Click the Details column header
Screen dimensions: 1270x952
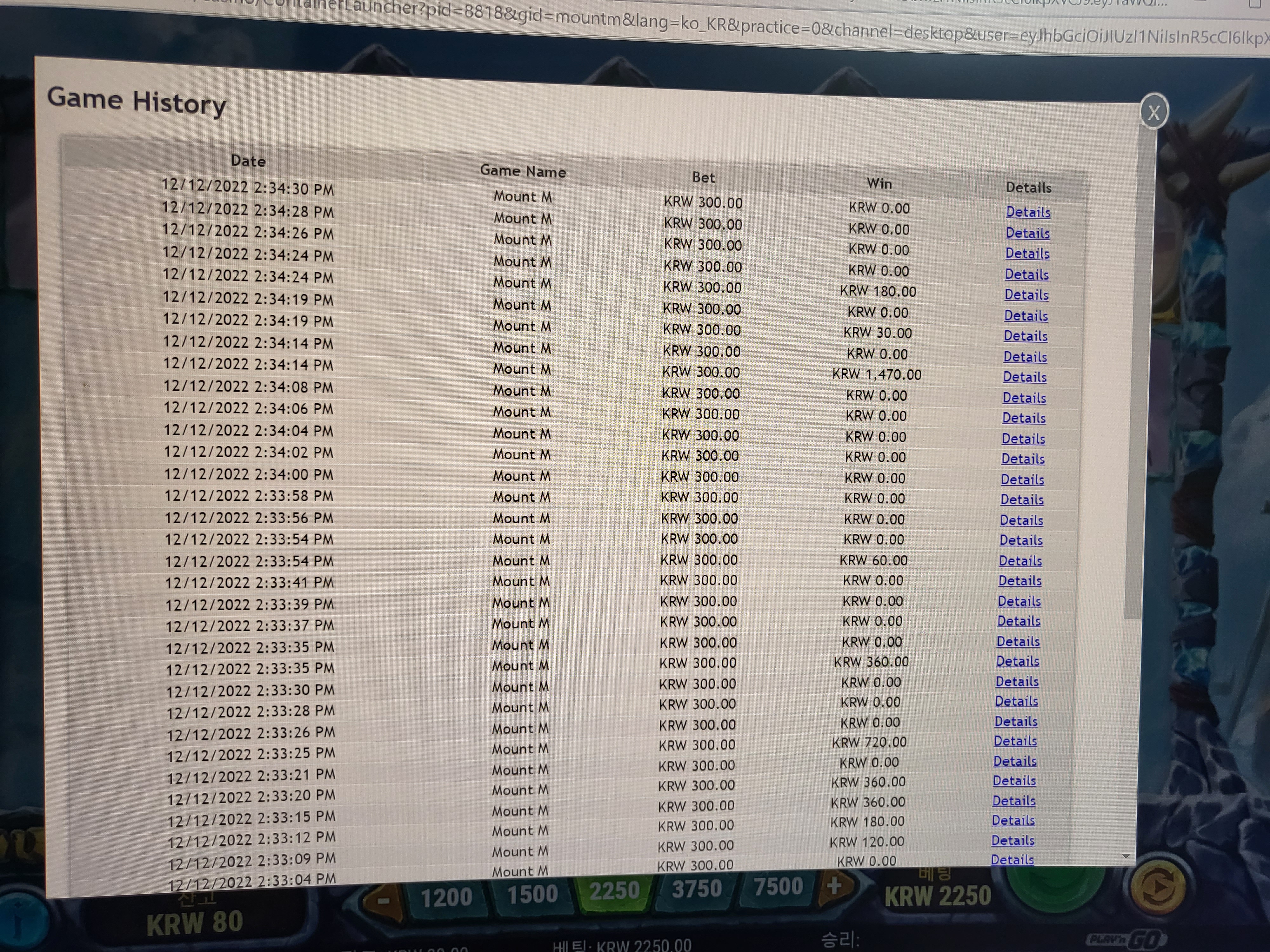click(x=1028, y=187)
